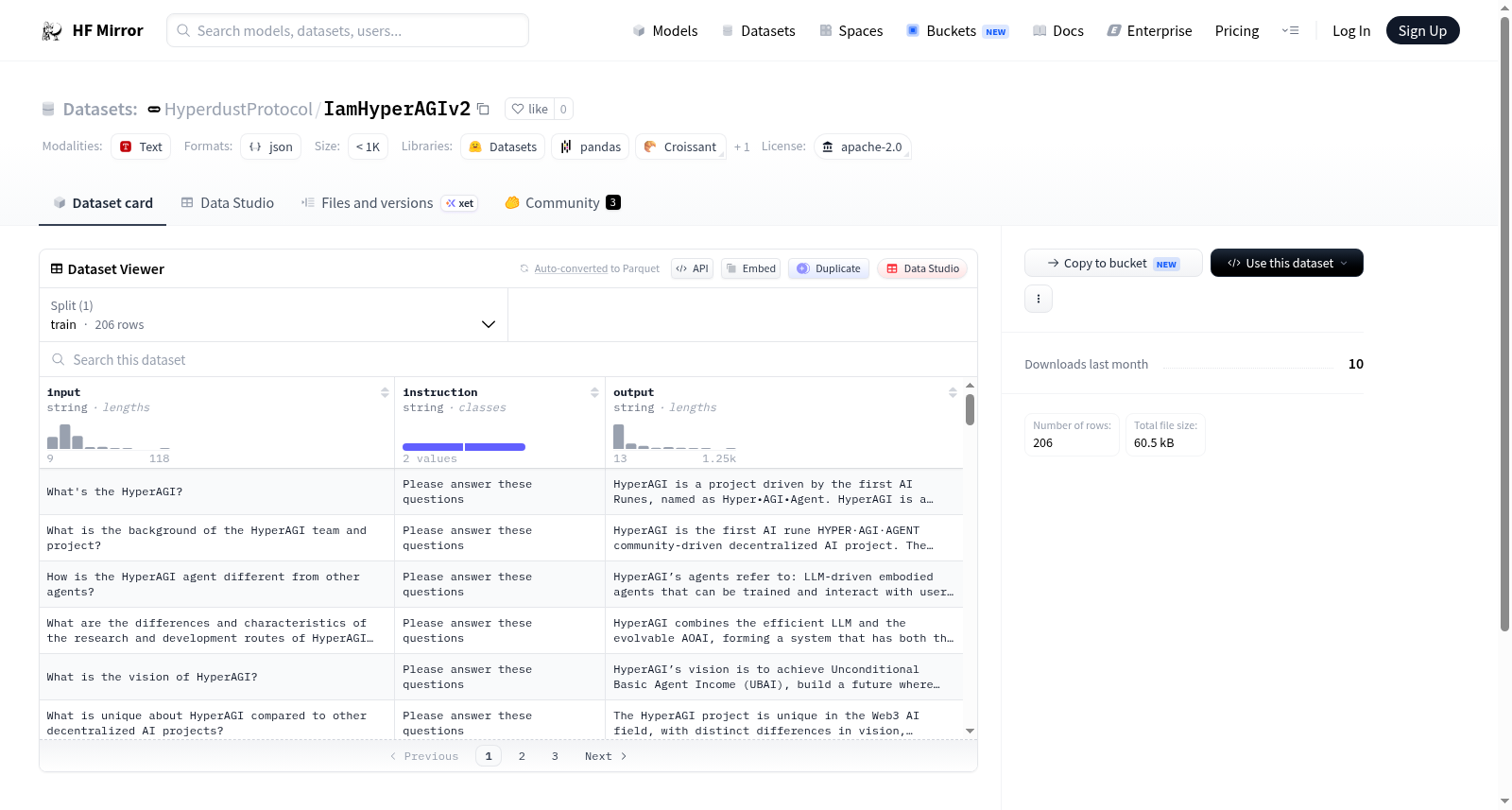Switch to the Dataset card tab

point(103,203)
